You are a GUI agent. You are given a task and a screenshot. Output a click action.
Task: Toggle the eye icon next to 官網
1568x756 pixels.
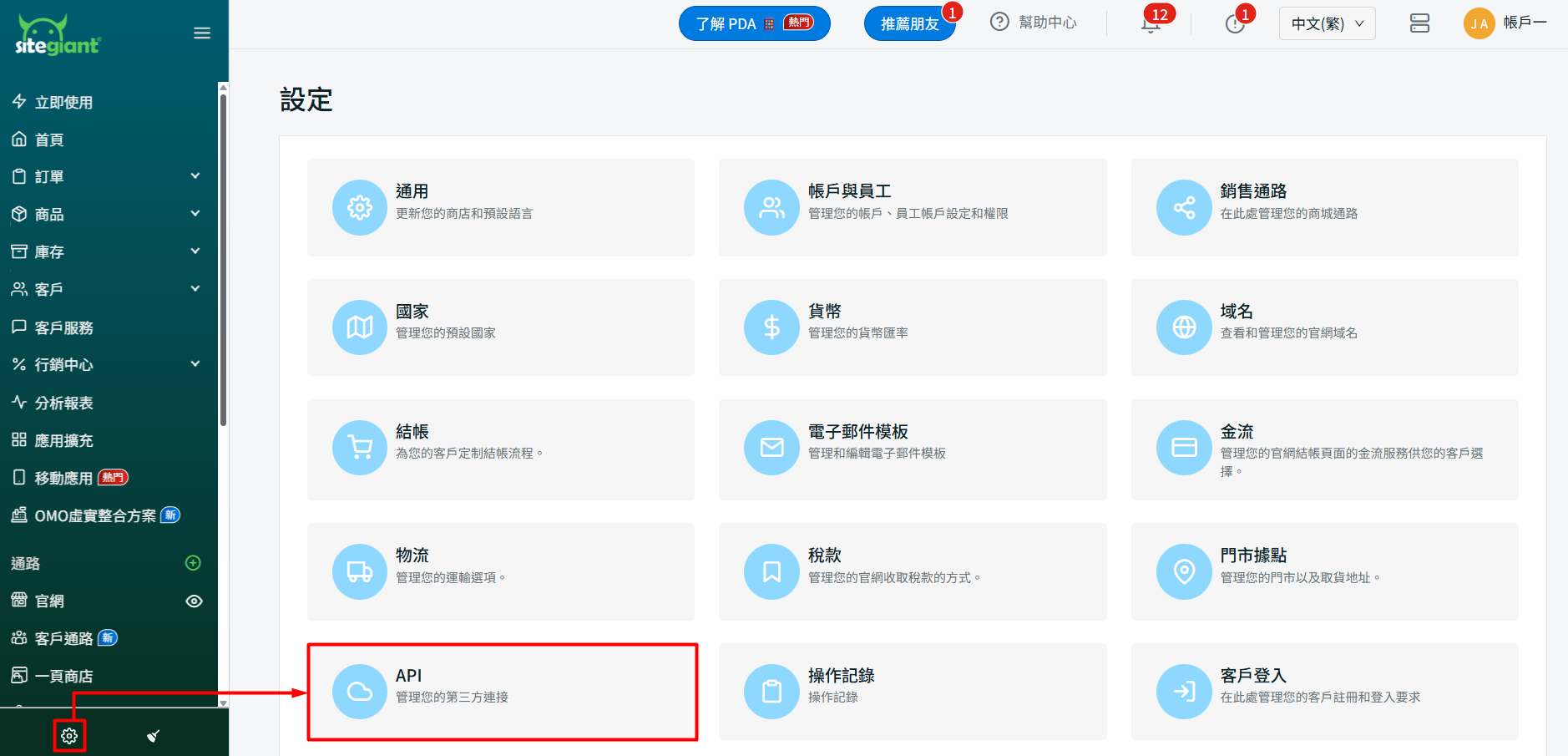[x=194, y=601]
